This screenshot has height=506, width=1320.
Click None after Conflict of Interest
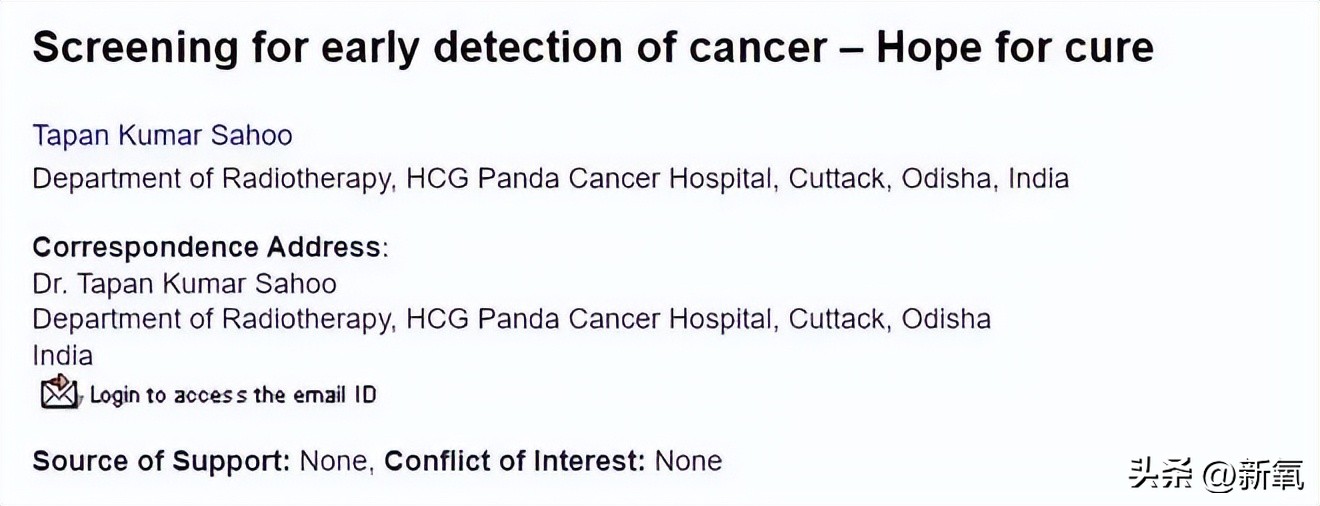point(688,461)
